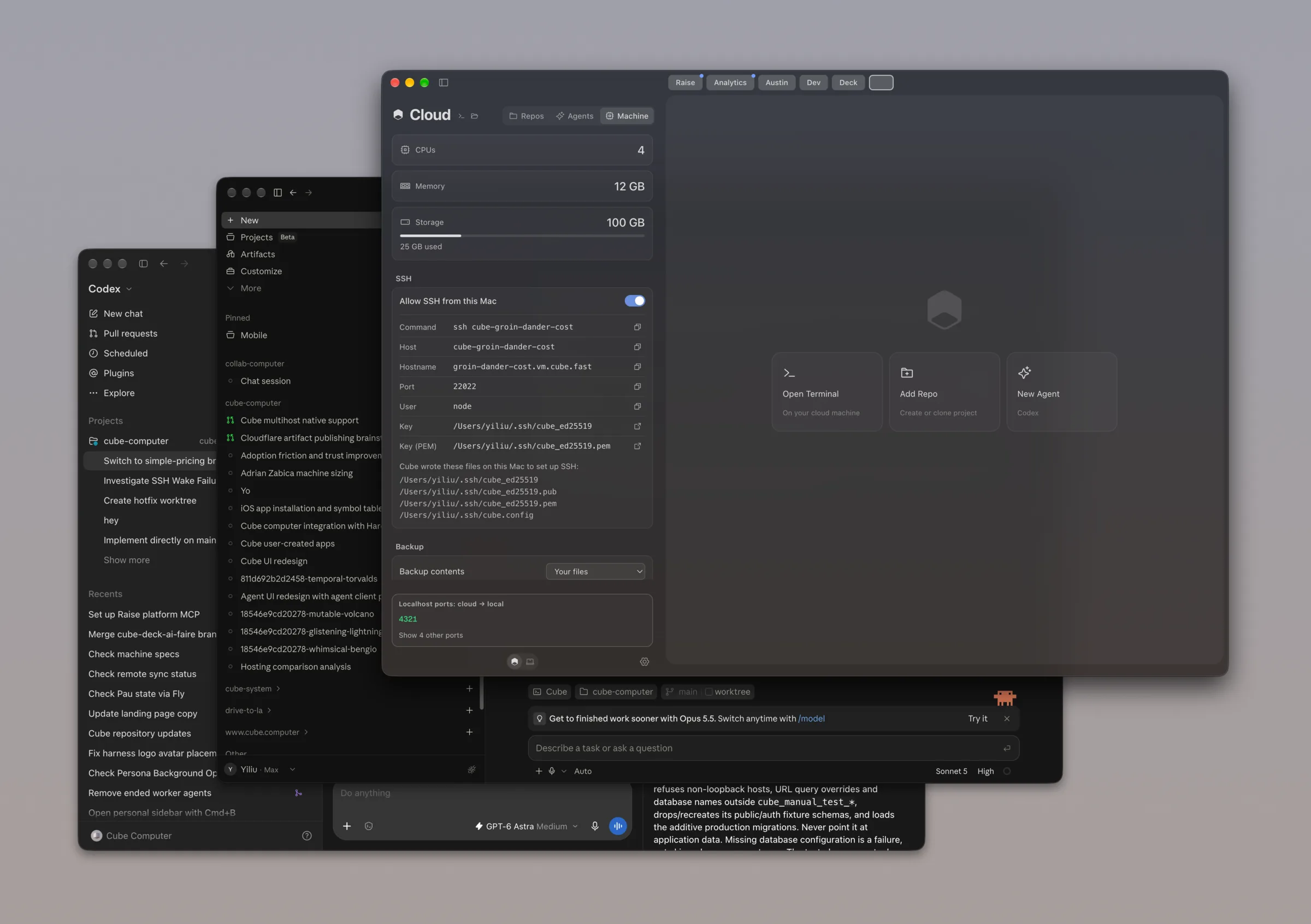This screenshot has height=924, width=1311.
Task: Click the Storage usage bar
Action: [x=522, y=236]
